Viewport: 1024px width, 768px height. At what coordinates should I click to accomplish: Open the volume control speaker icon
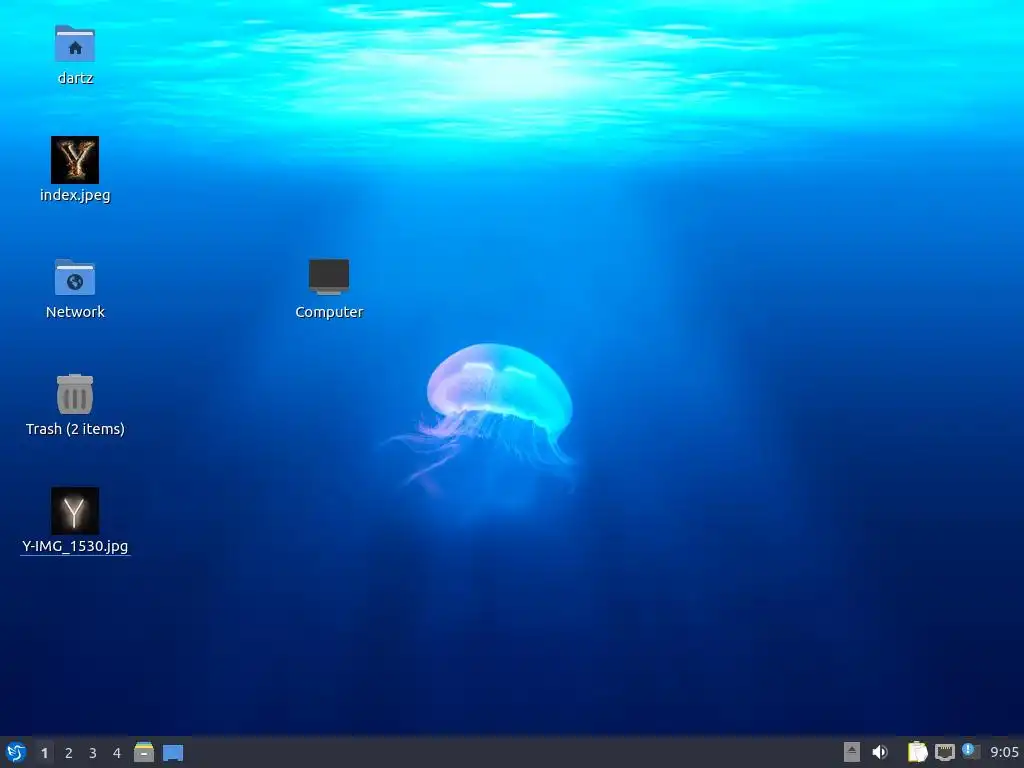coord(880,752)
